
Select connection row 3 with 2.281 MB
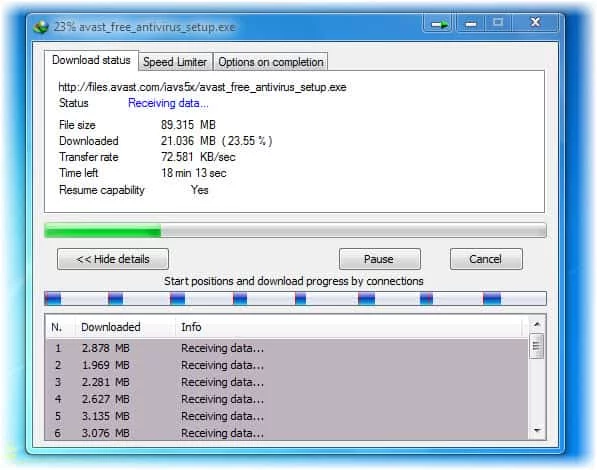click(x=287, y=382)
